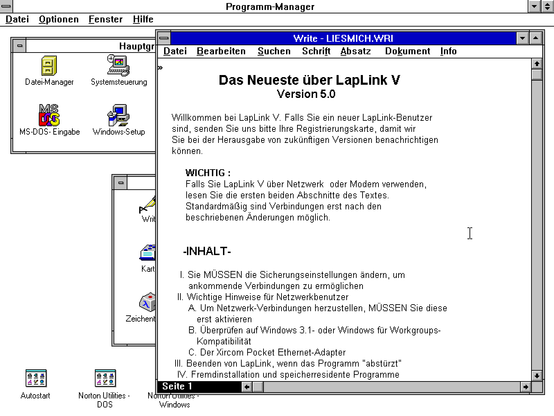Open the Info menu in Write
The image size is (554, 416).
(448, 51)
